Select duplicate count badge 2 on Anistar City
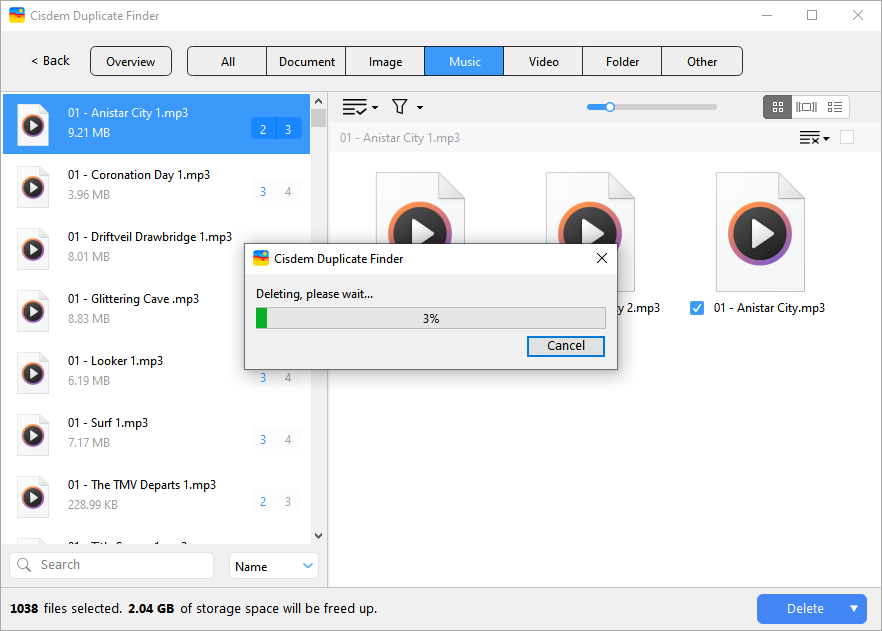The width and height of the screenshot is (882, 631). coord(262,129)
